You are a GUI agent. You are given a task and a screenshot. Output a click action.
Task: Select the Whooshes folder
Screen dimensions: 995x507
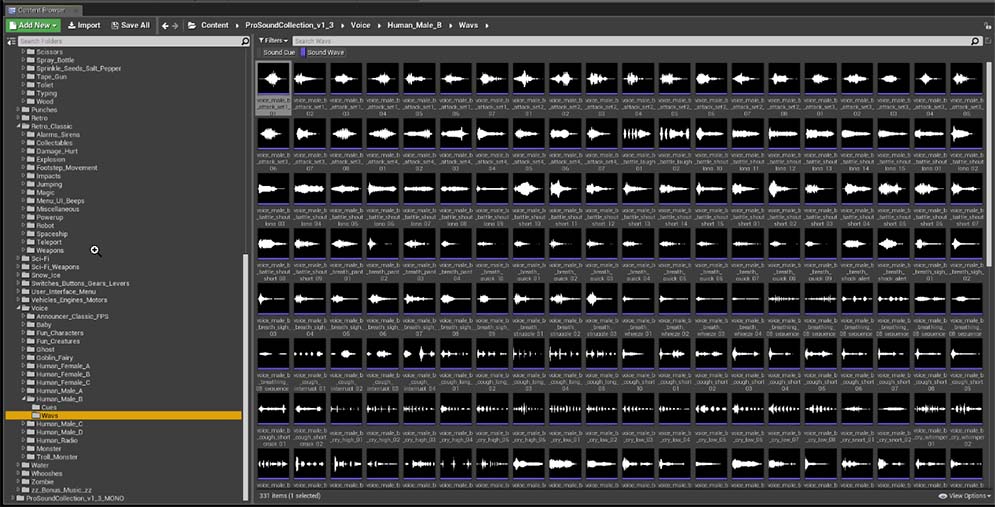click(x=46, y=473)
